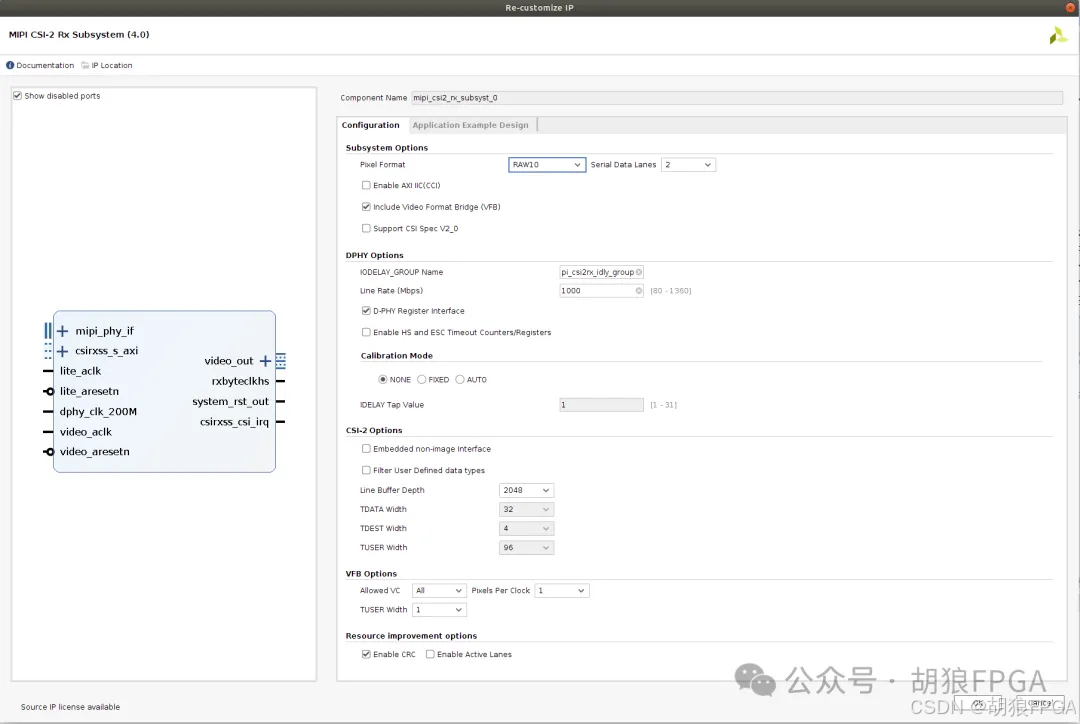1080x724 pixels.
Task: Open the Allowed VC dropdown
Action: [x=439, y=590]
